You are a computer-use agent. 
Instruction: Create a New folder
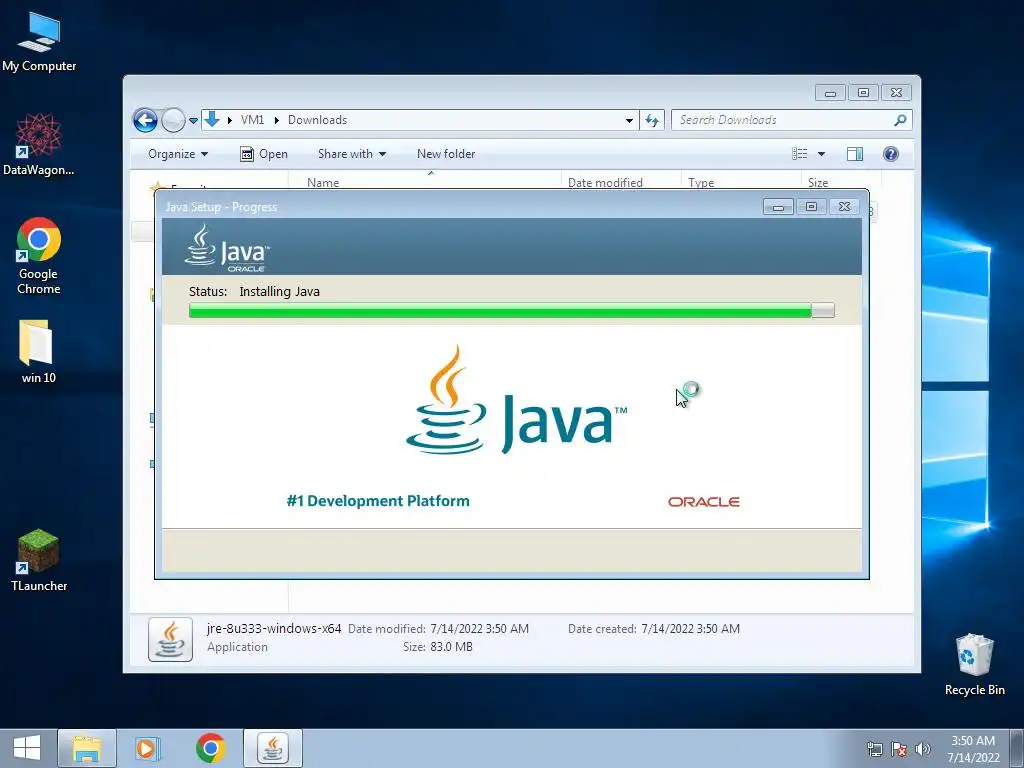click(x=446, y=154)
